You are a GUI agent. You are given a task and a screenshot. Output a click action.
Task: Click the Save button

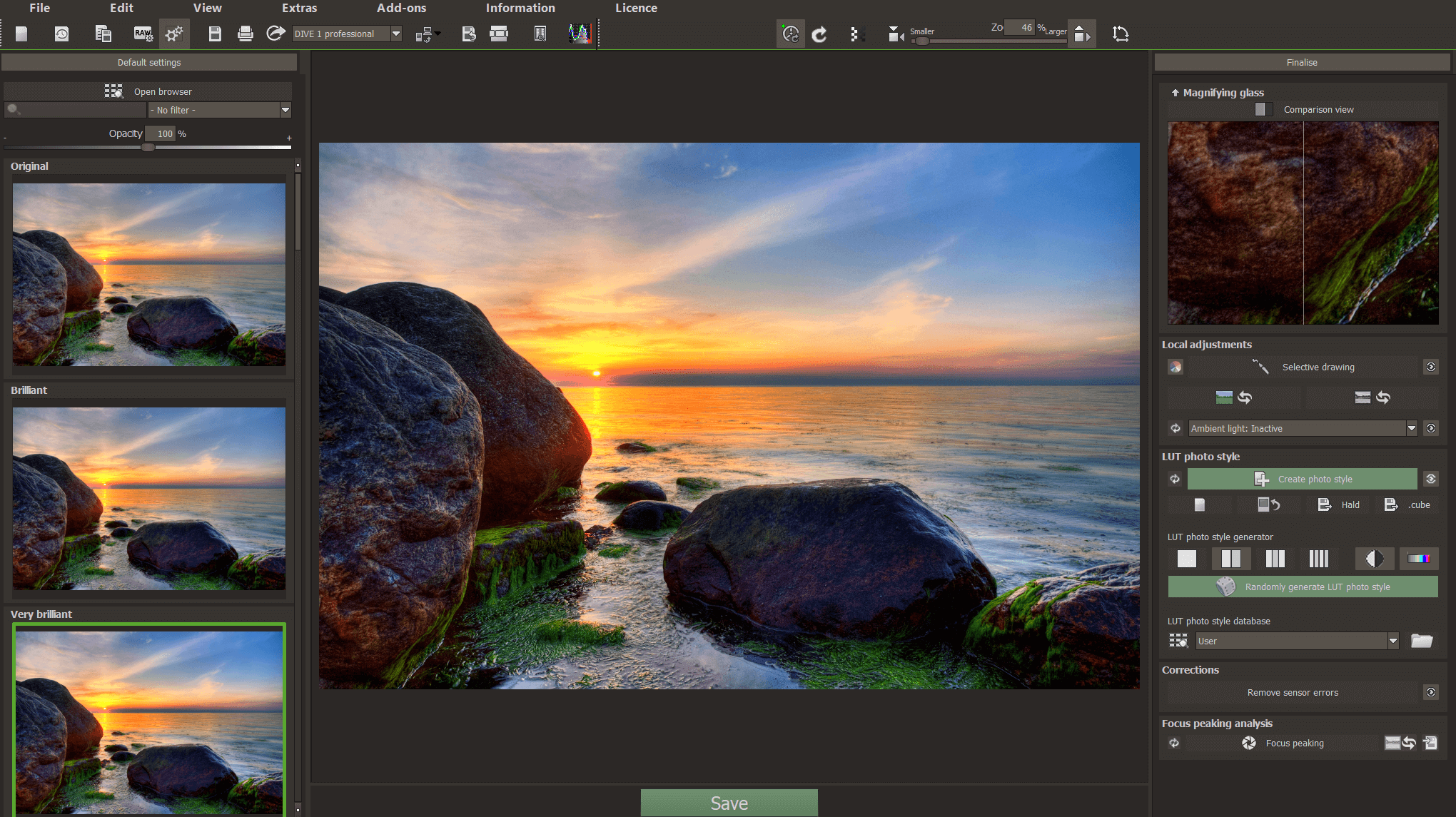tap(729, 802)
